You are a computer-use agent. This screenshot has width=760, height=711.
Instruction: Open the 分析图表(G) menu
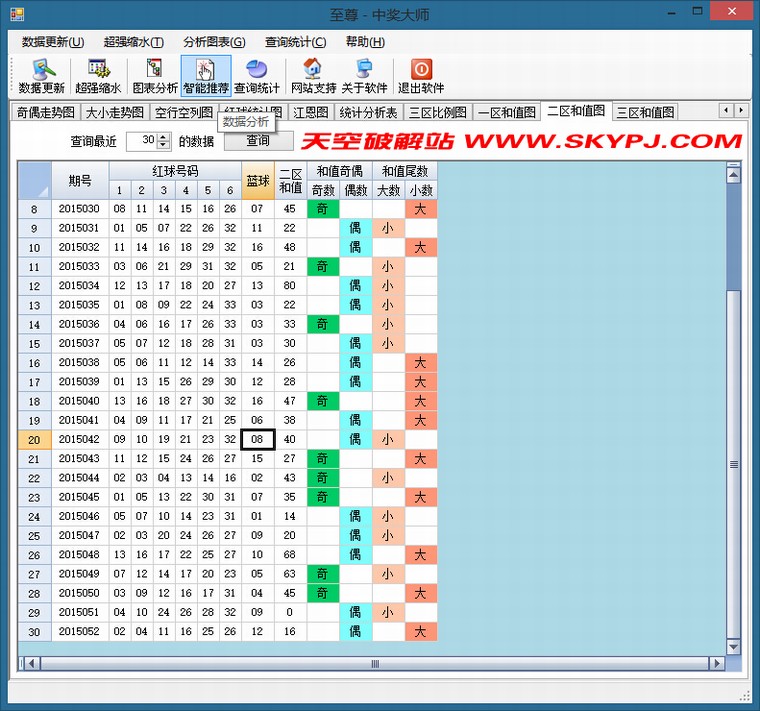tap(213, 42)
